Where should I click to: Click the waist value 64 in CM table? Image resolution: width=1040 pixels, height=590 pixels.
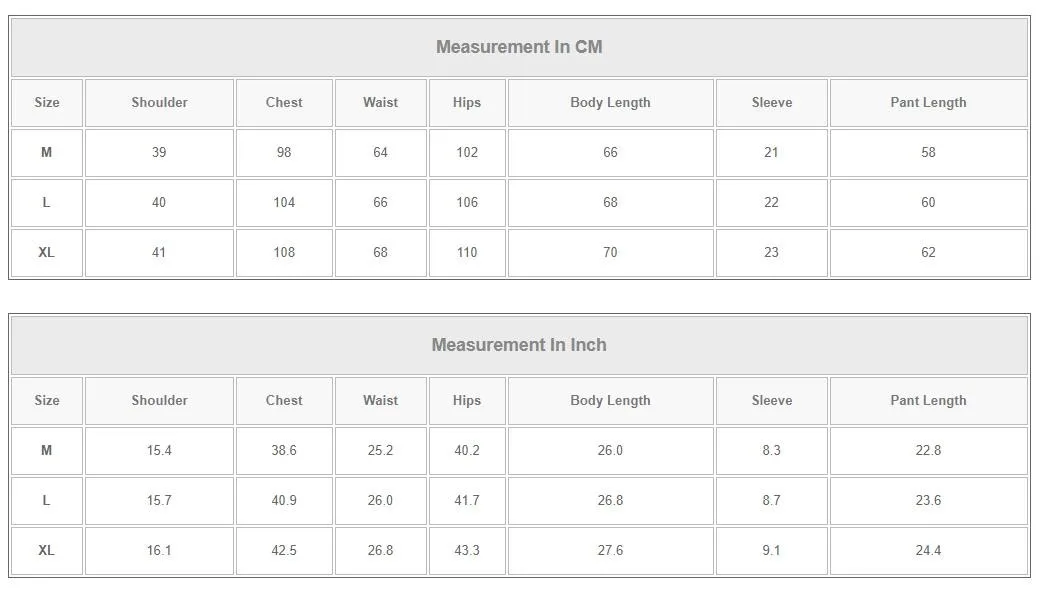[380, 152]
